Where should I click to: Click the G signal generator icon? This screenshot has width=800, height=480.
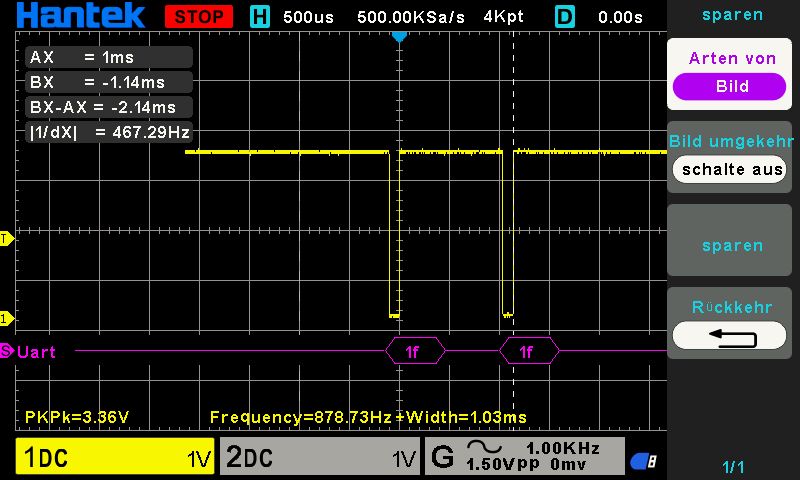pyautogui.click(x=442, y=456)
